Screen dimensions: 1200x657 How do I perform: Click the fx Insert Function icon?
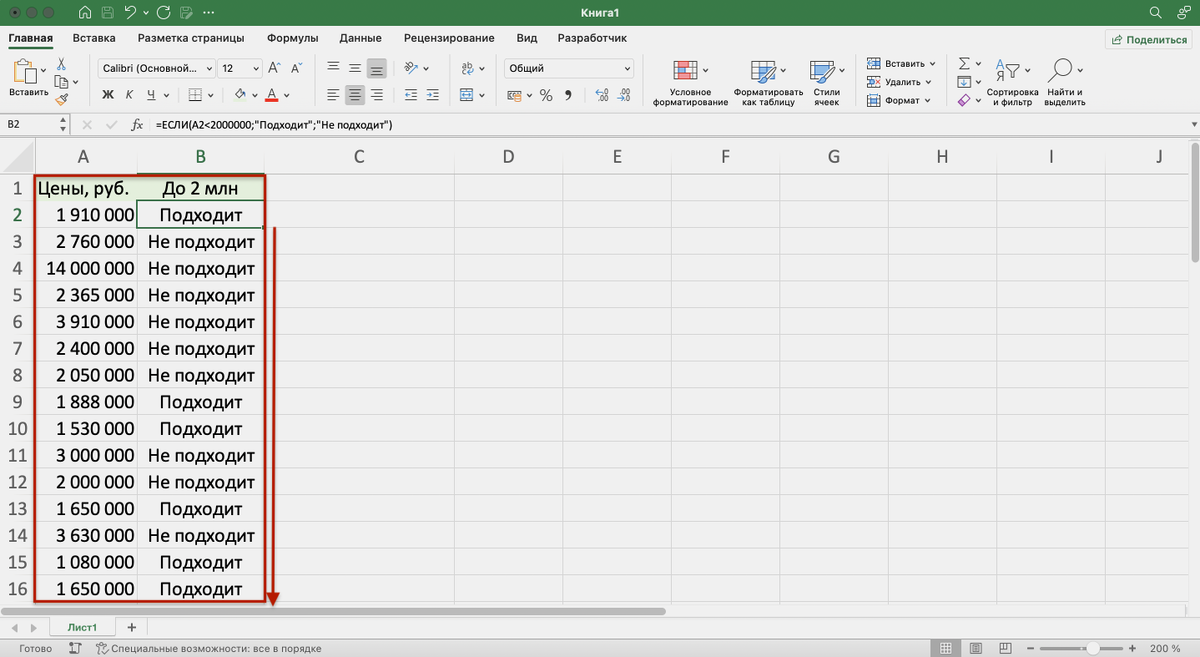click(138, 125)
